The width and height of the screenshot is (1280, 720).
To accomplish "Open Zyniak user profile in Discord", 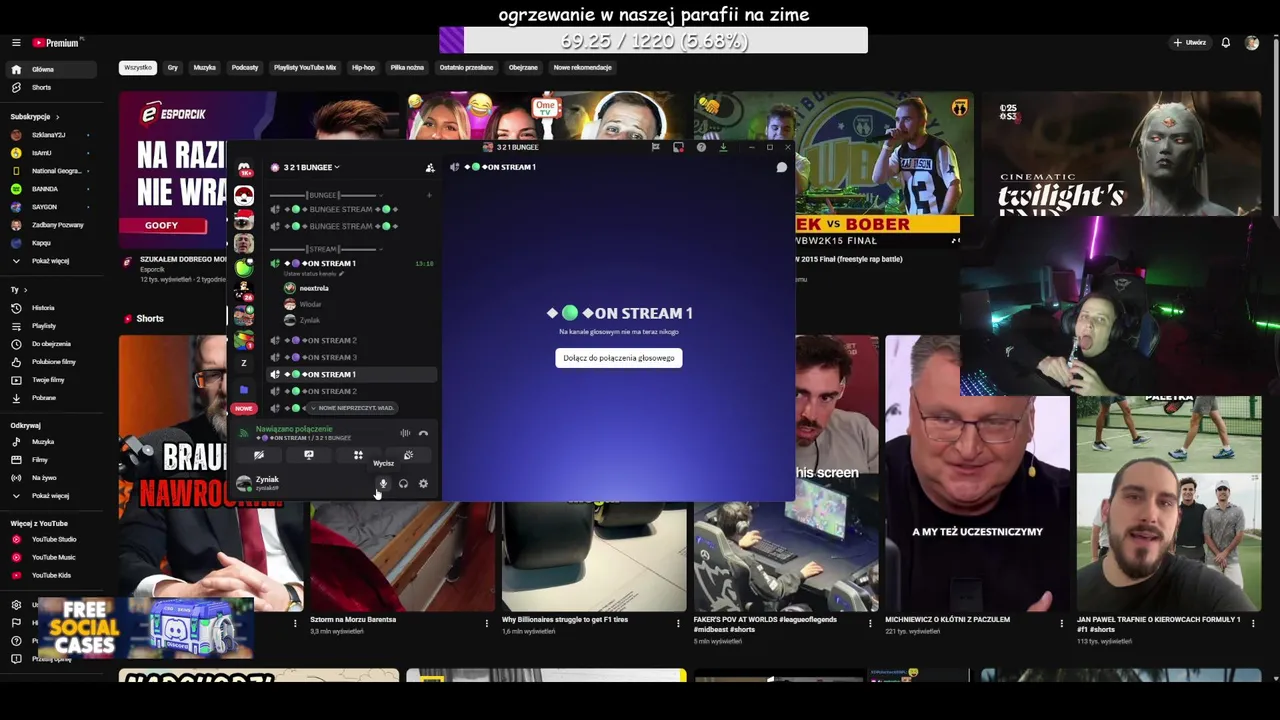I will point(268,484).
